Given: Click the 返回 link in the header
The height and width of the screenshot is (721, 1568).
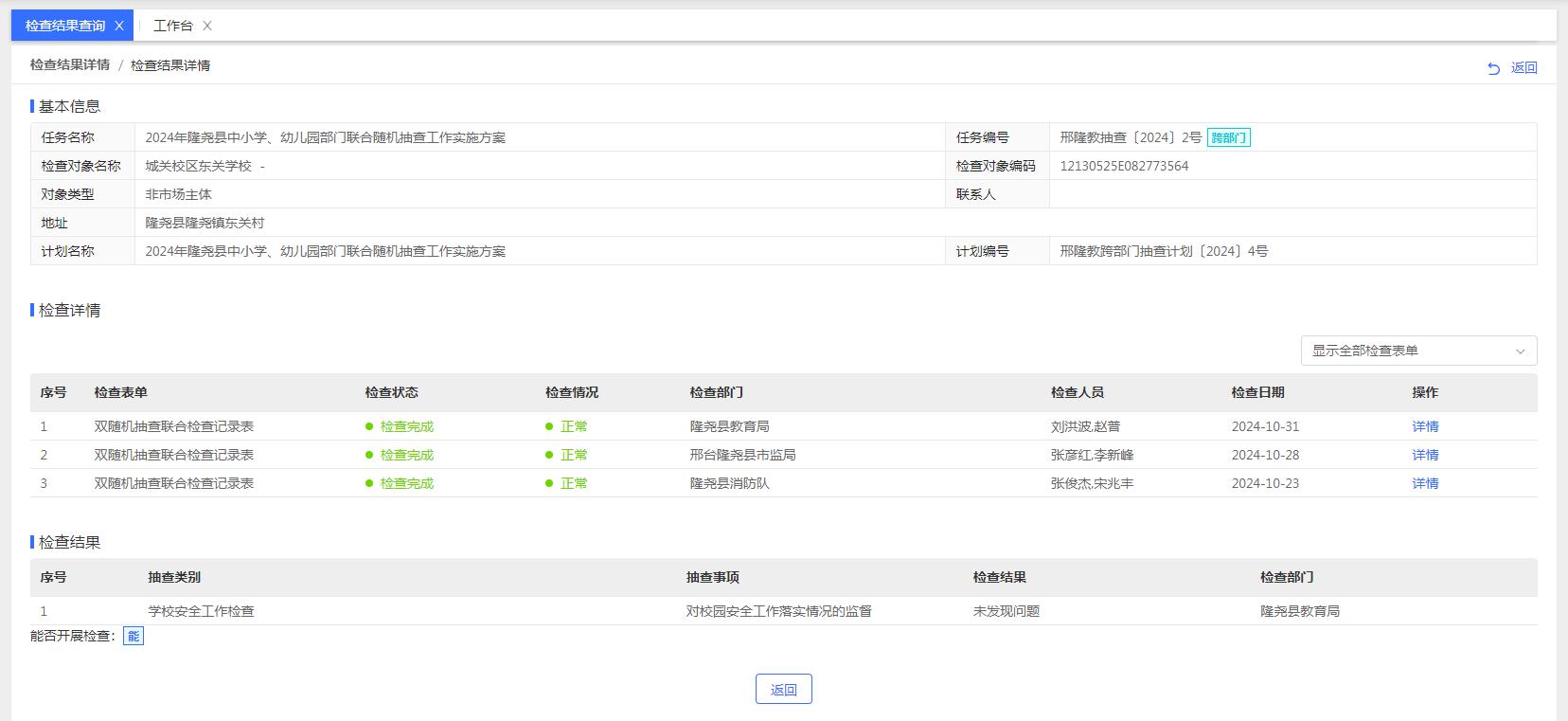Looking at the screenshot, I should click(1523, 68).
